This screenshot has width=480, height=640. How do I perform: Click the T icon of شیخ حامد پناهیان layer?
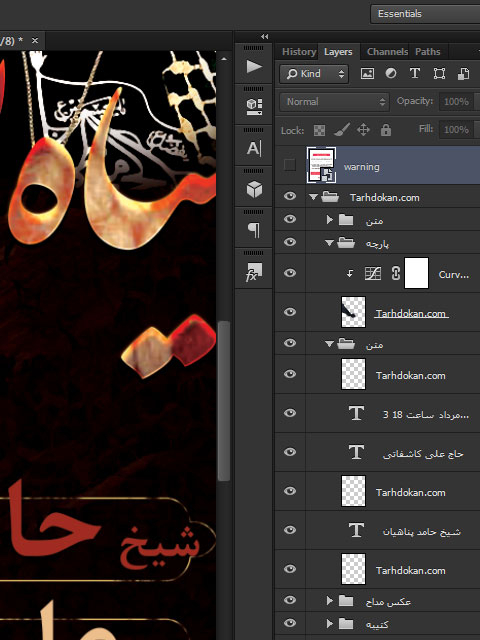coord(356,530)
